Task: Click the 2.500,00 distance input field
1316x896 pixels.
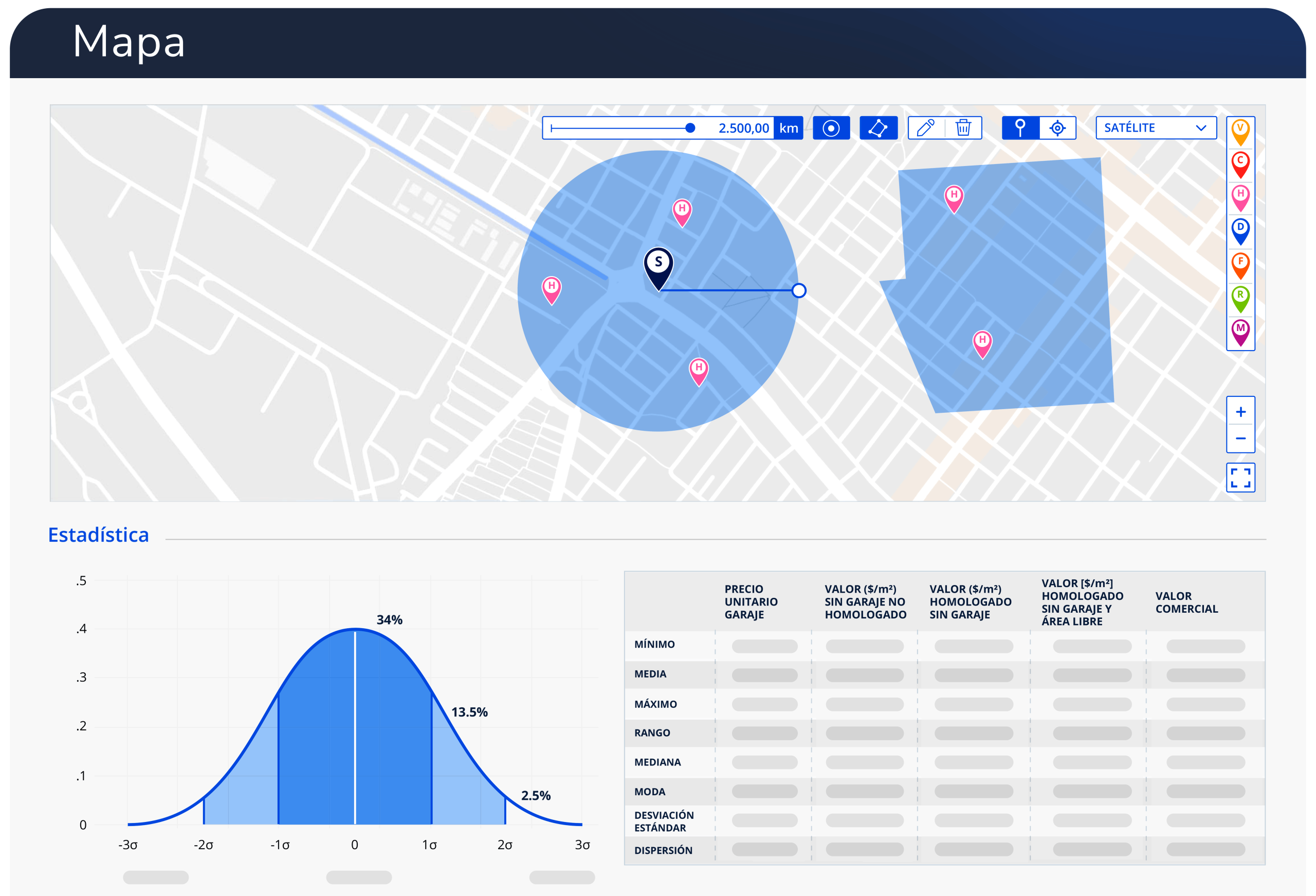Action: (743, 128)
